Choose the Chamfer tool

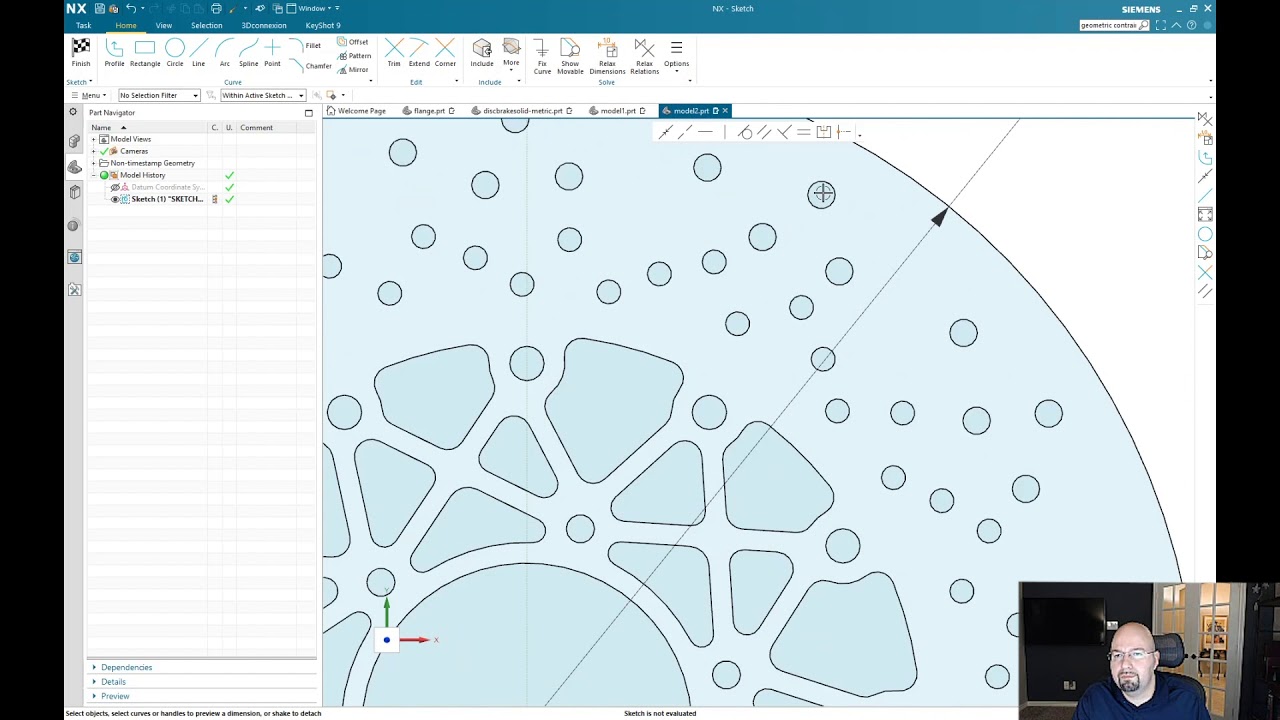[310, 66]
